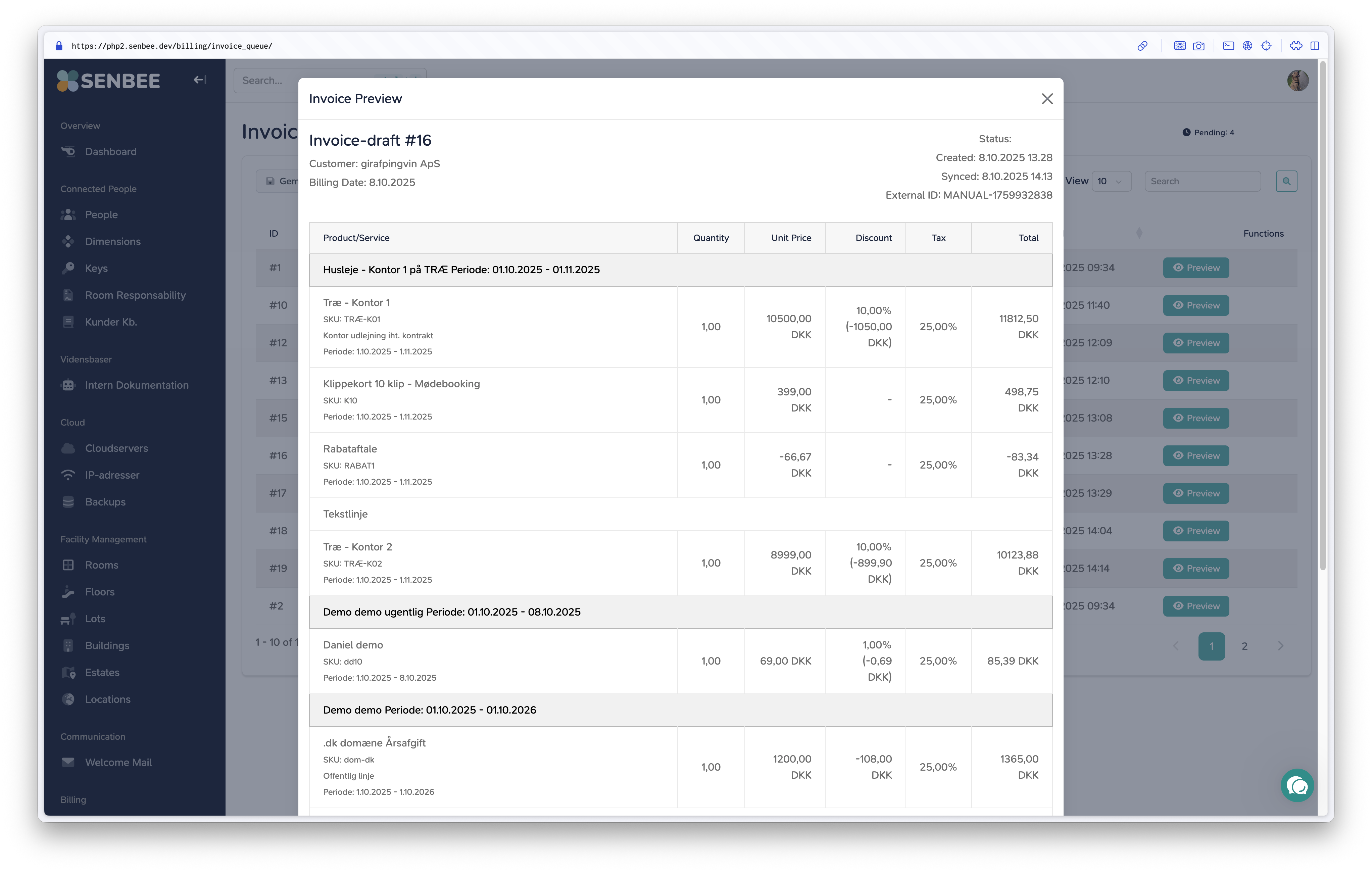The image size is (1372, 872).
Task: Click the browser camera screenshot icon
Action: (x=1199, y=46)
